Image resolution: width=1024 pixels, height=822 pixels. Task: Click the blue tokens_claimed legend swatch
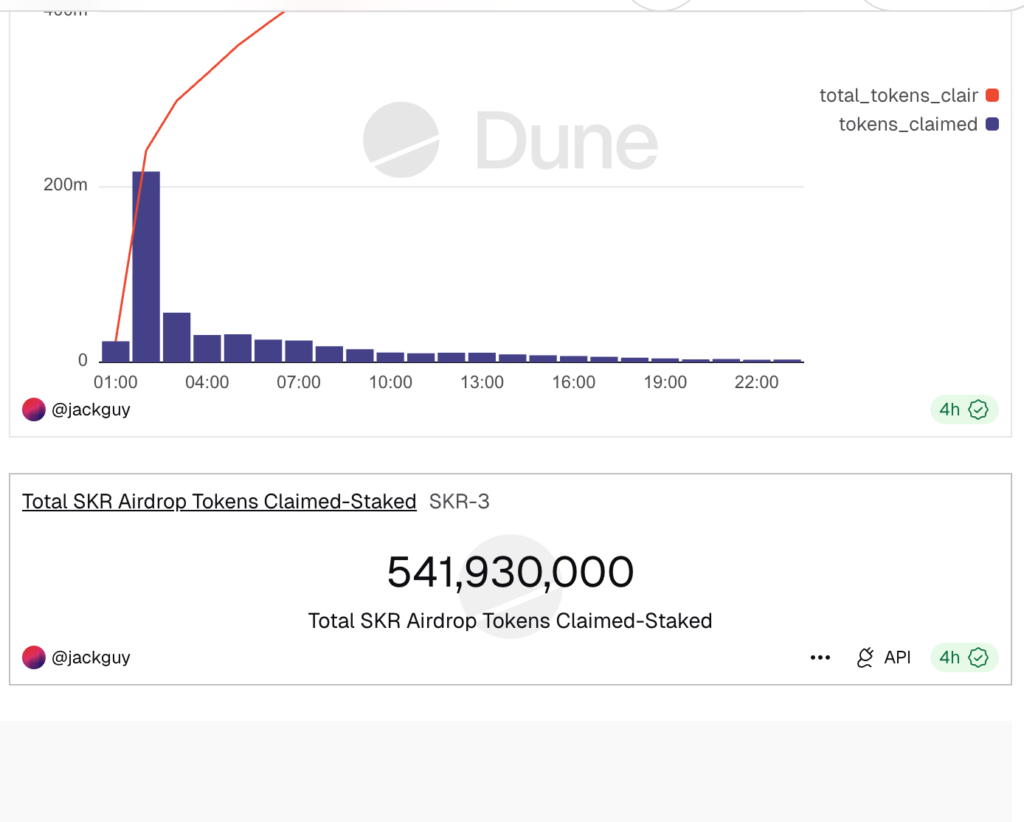992,125
